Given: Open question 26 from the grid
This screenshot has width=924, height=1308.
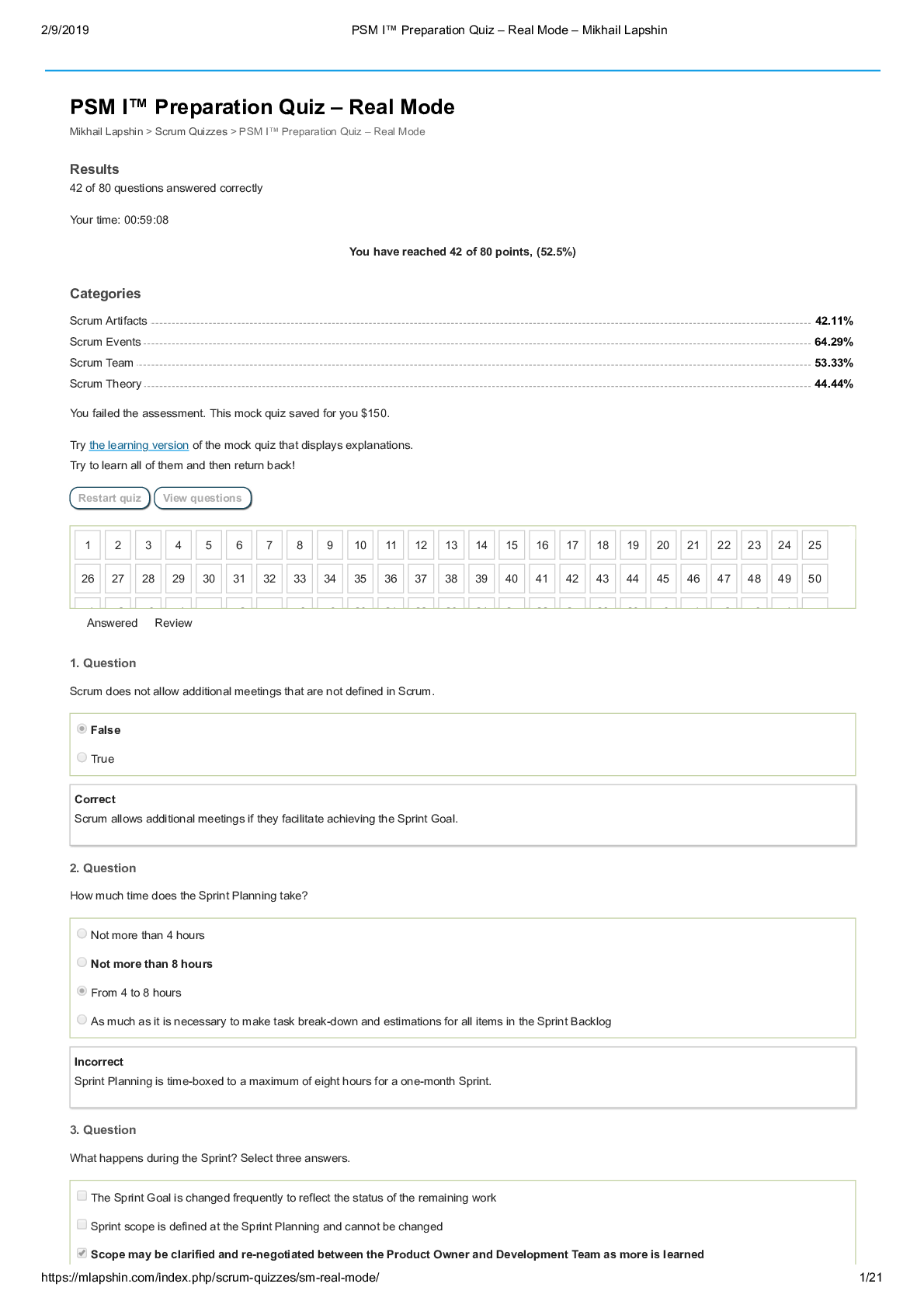Looking at the screenshot, I should [x=88, y=579].
